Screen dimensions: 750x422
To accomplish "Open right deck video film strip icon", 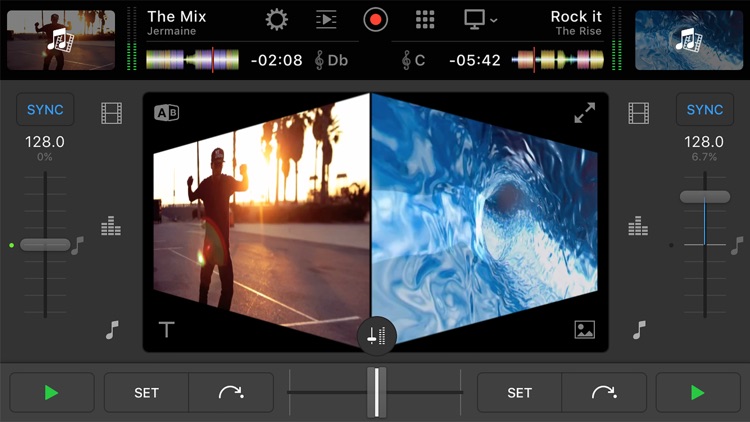I will click(639, 113).
